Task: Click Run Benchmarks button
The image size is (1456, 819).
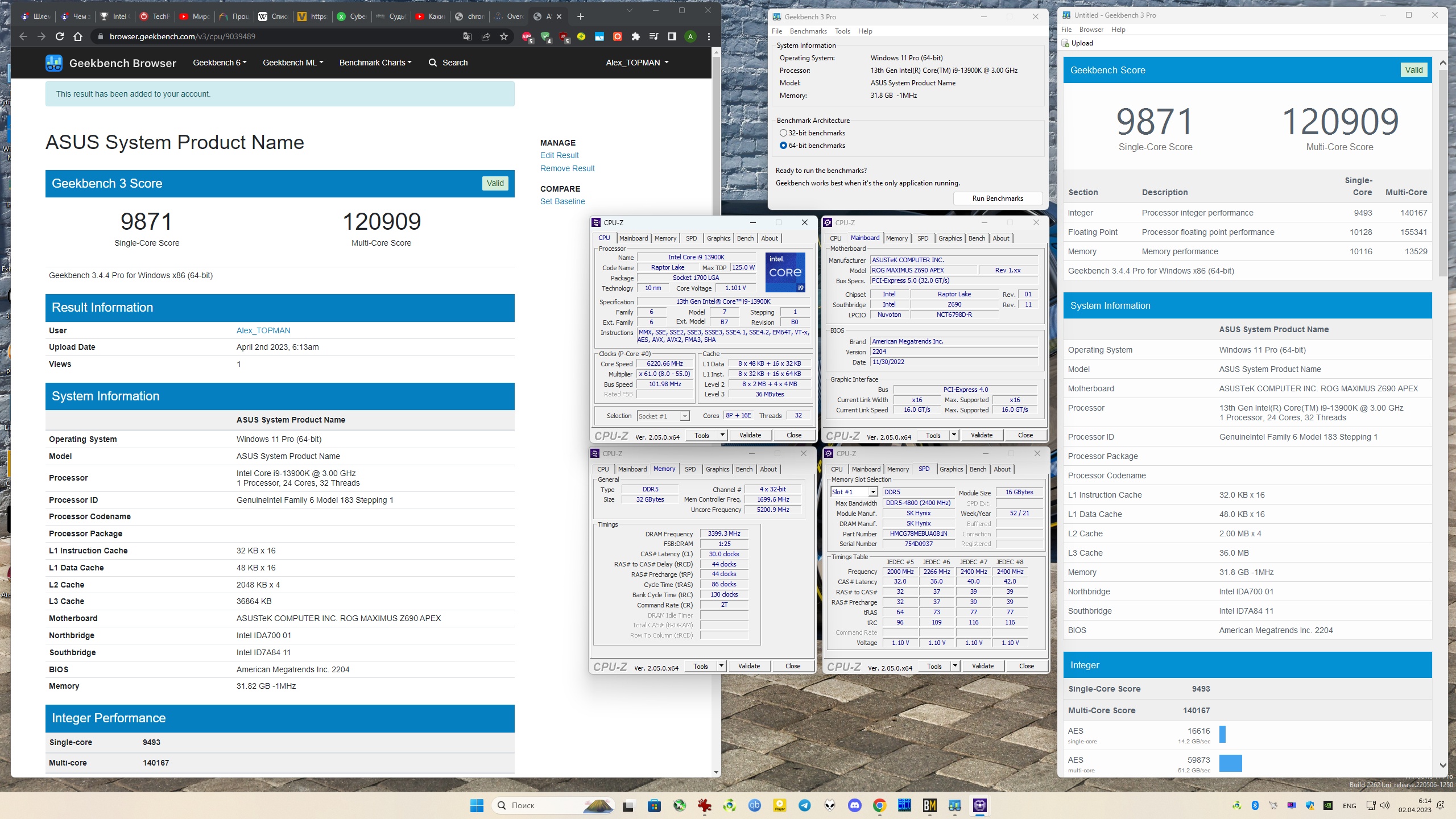Action: (998, 198)
